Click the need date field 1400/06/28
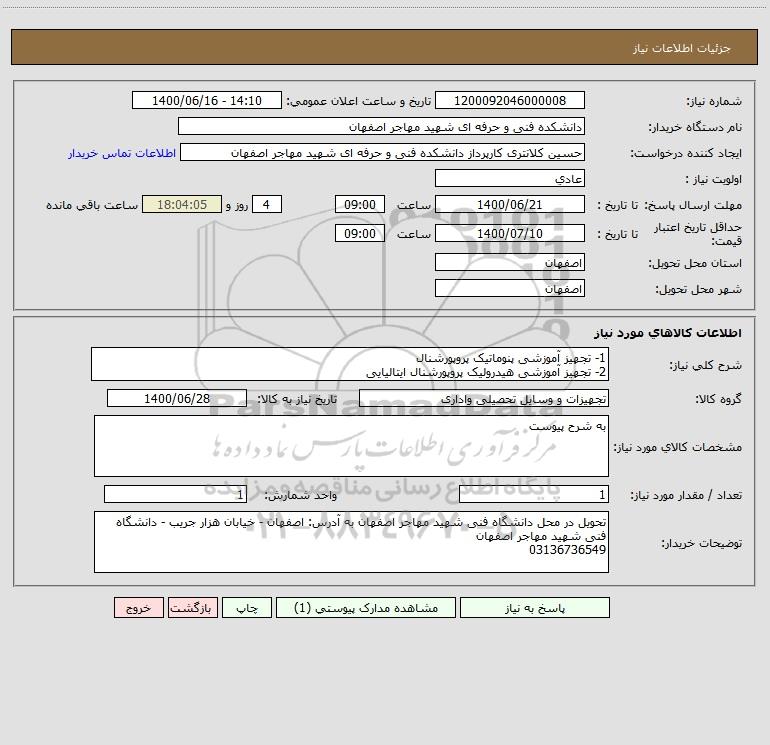 click(177, 398)
